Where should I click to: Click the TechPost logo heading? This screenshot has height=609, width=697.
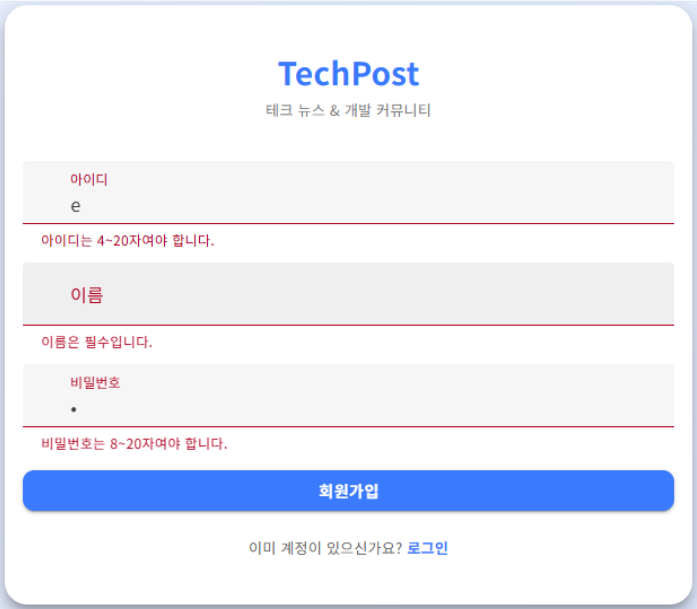tap(348, 73)
